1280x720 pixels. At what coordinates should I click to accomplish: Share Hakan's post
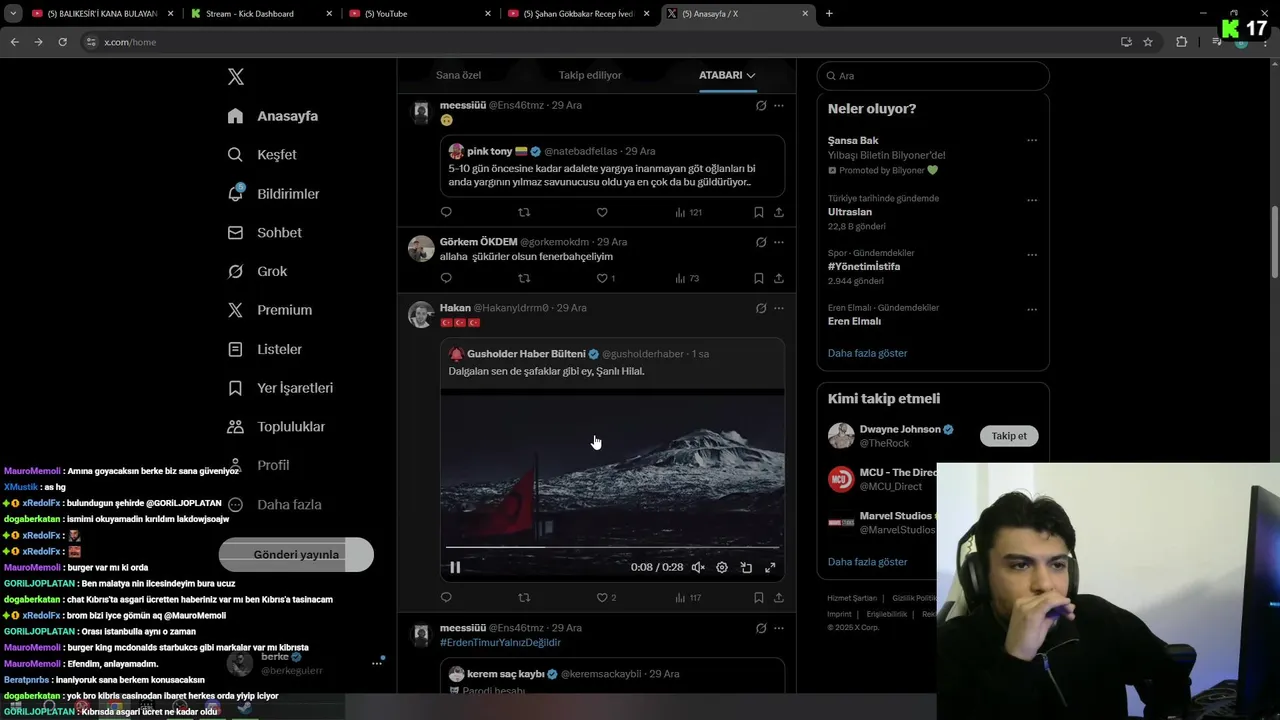coord(779,597)
